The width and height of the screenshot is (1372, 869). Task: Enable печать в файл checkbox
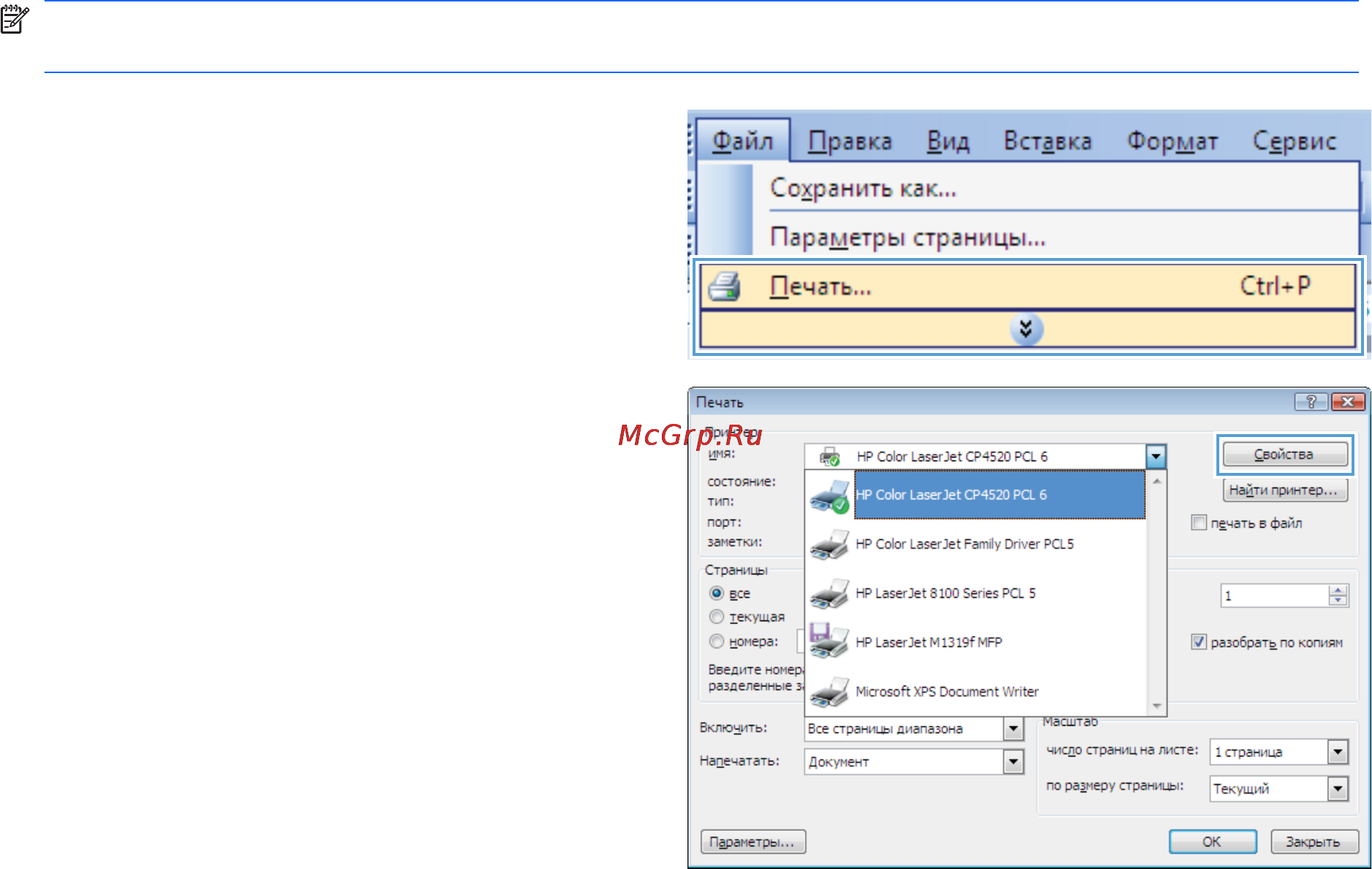tap(1198, 523)
